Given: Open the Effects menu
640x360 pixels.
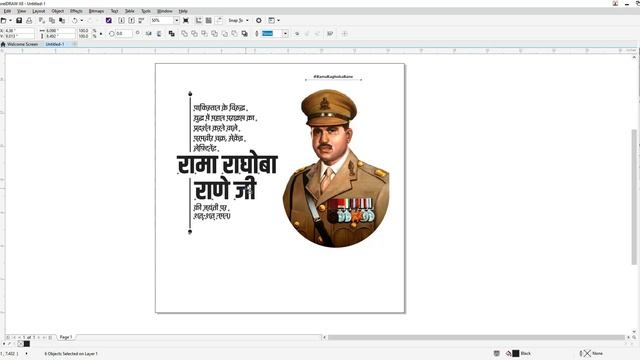Looking at the screenshot, I should pyautogui.click(x=76, y=11).
